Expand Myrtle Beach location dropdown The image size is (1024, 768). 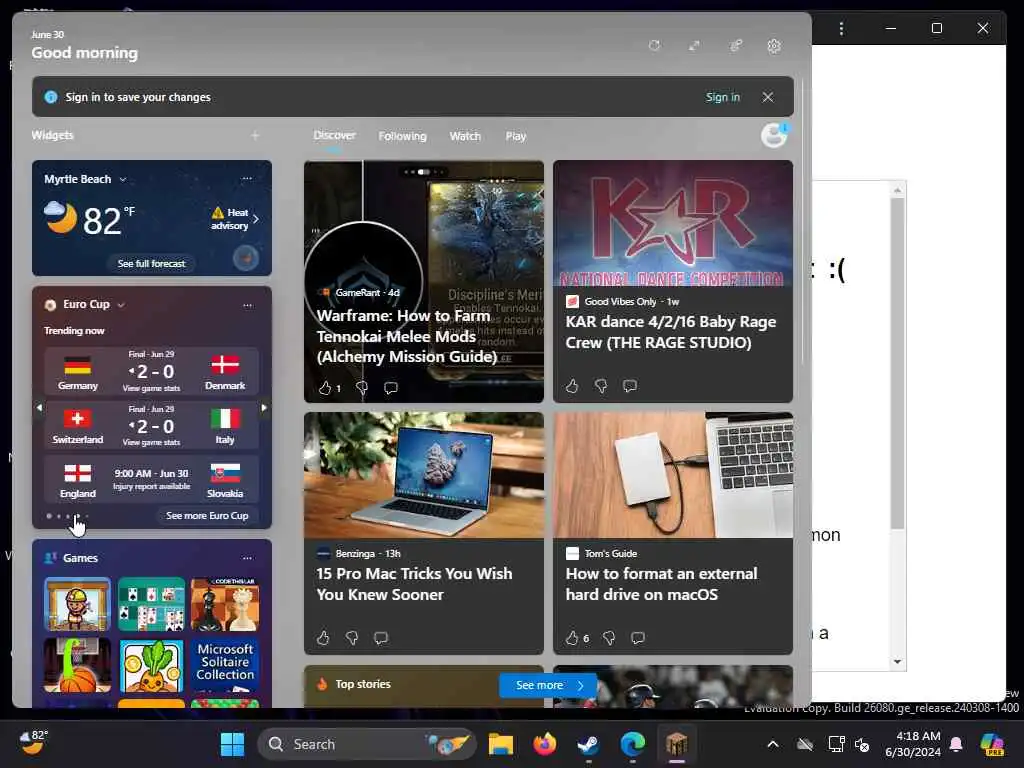pyautogui.click(x=123, y=179)
